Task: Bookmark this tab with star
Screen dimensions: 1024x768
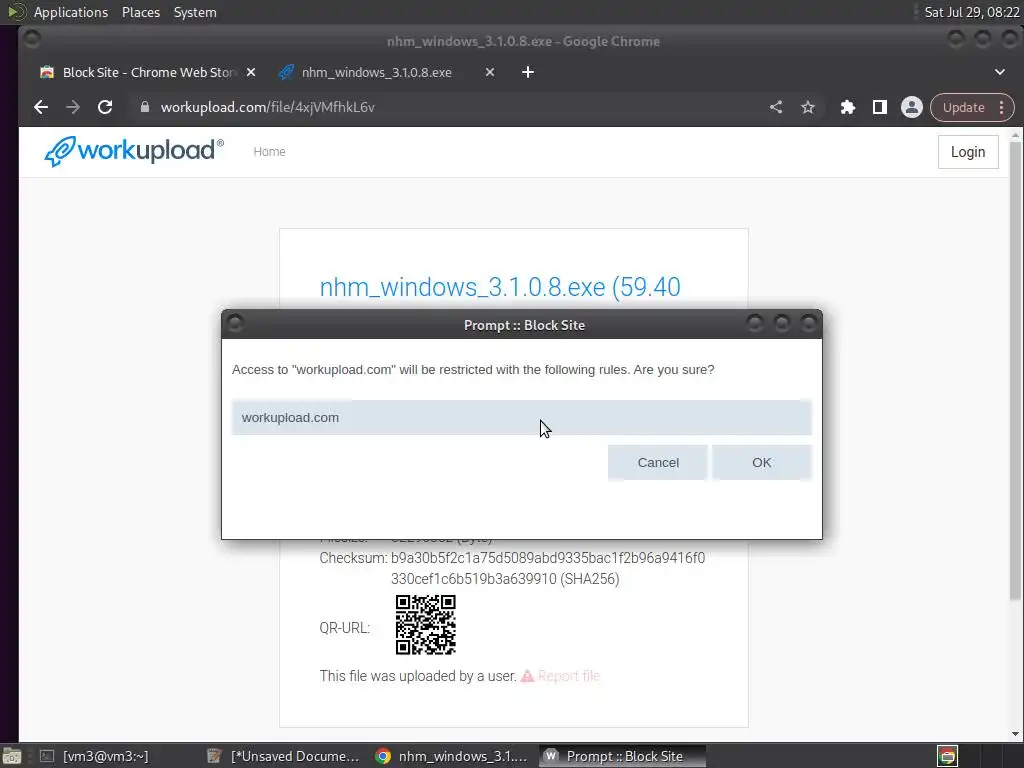Action: tap(808, 107)
